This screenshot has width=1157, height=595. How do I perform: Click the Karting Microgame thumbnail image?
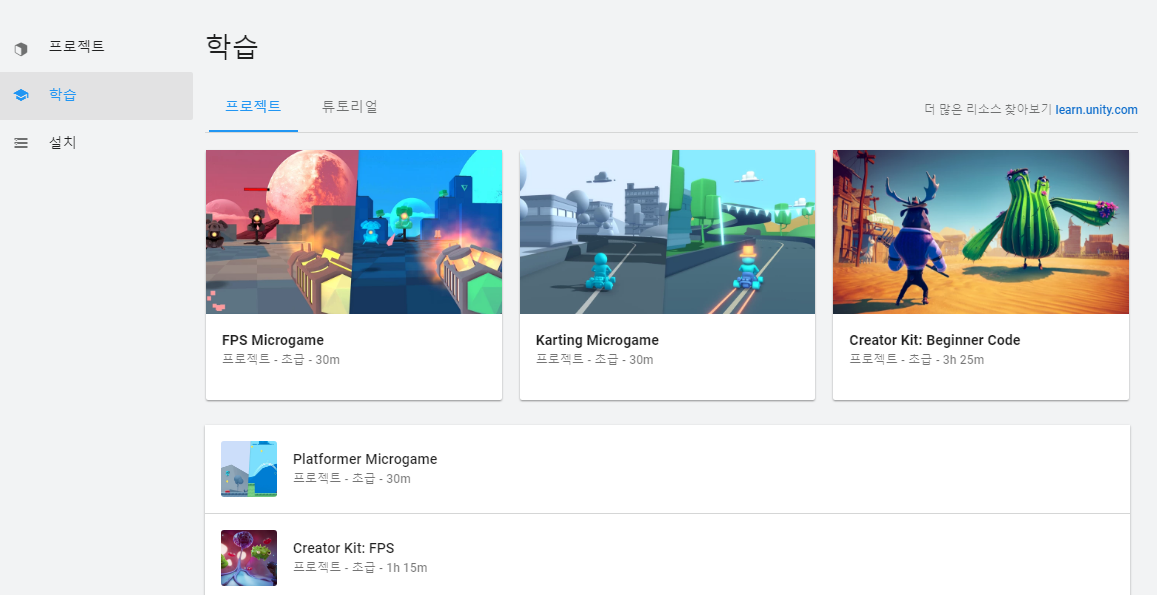(668, 232)
